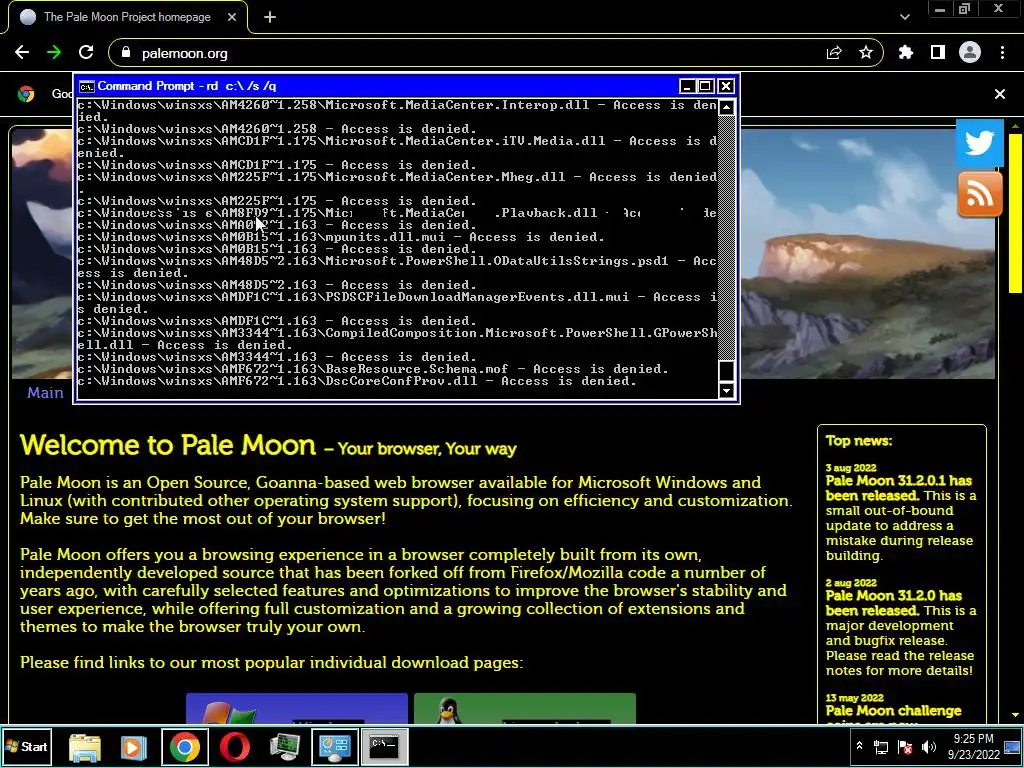Click the '2 aug 2022' news date
1024x768 pixels.
tap(851, 583)
